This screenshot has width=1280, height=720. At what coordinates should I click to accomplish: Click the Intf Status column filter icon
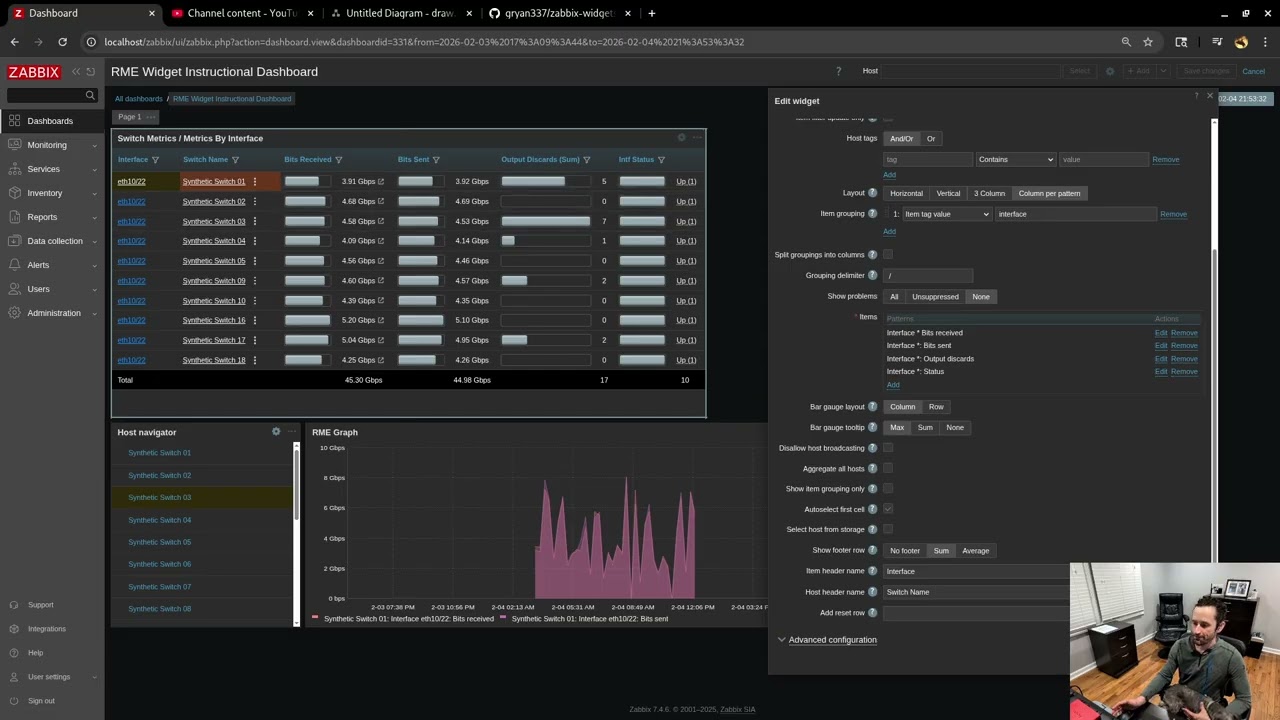coord(661,160)
